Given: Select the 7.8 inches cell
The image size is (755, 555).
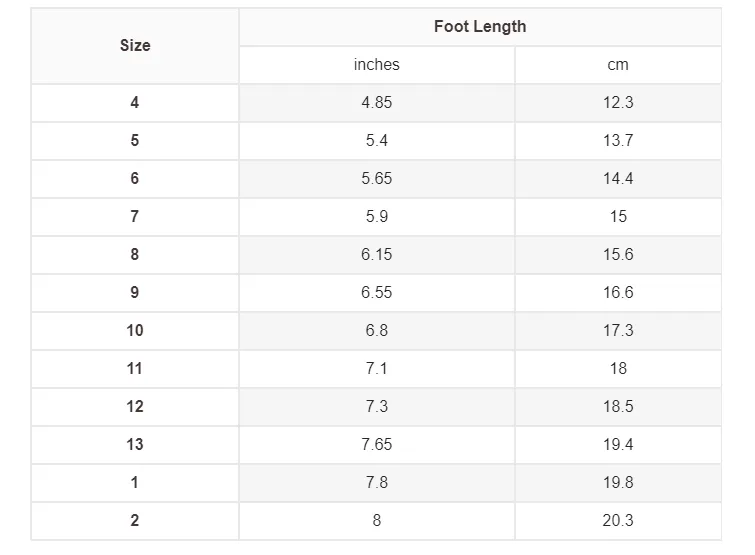Looking at the screenshot, I should pyautogui.click(x=377, y=483).
